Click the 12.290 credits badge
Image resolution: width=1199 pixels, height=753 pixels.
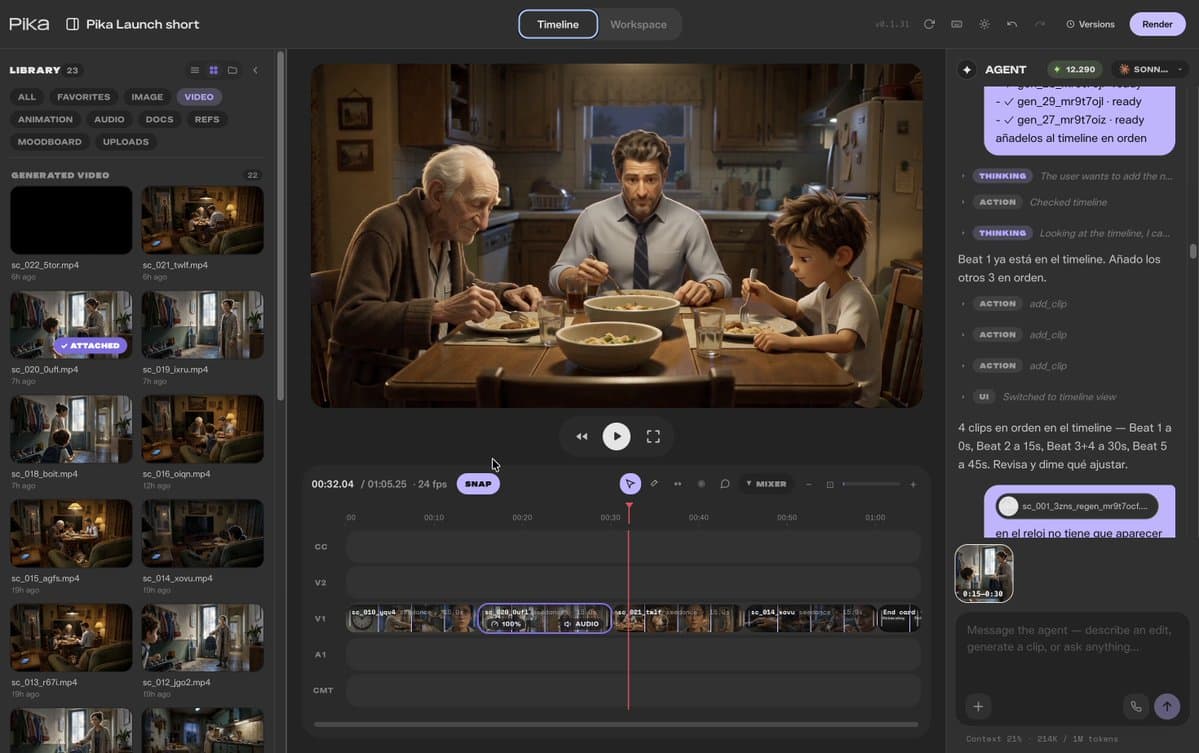coord(1074,70)
